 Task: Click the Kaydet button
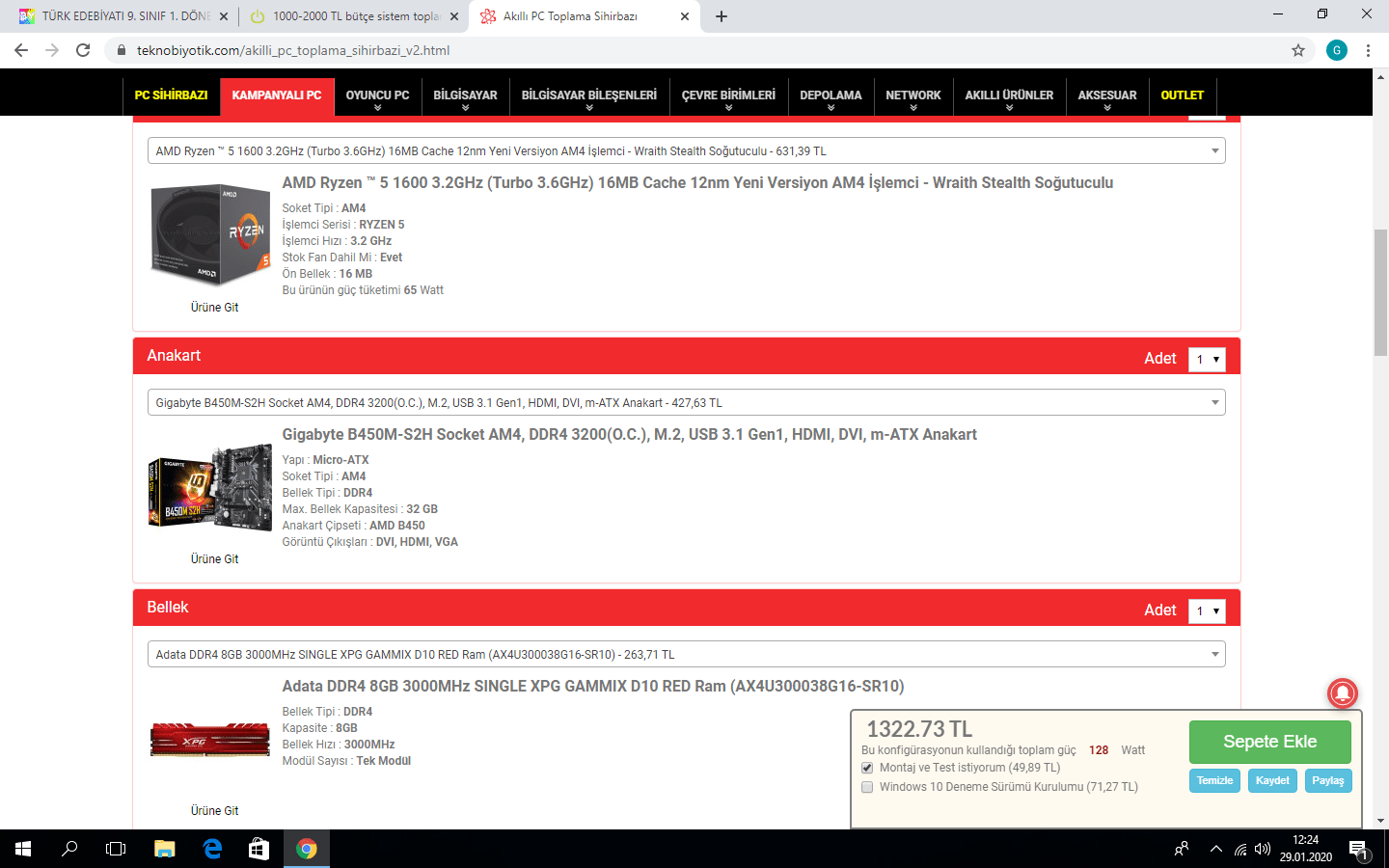[x=1272, y=780]
